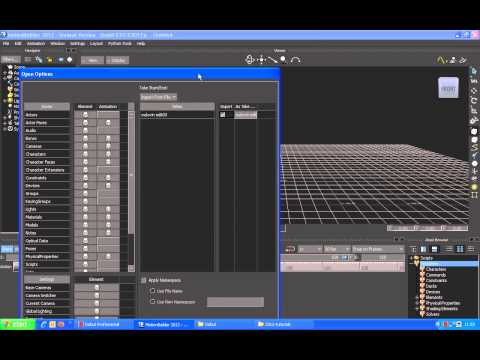This screenshot has height=360, width=480.
Task: Select the Use New Namespace radio option
Action: pos(152,302)
